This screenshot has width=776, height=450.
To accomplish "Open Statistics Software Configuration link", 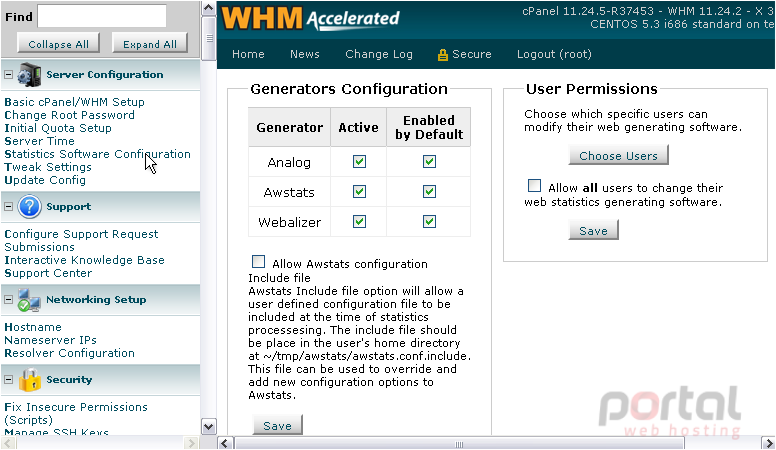I will pyautogui.click(x=97, y=154).
